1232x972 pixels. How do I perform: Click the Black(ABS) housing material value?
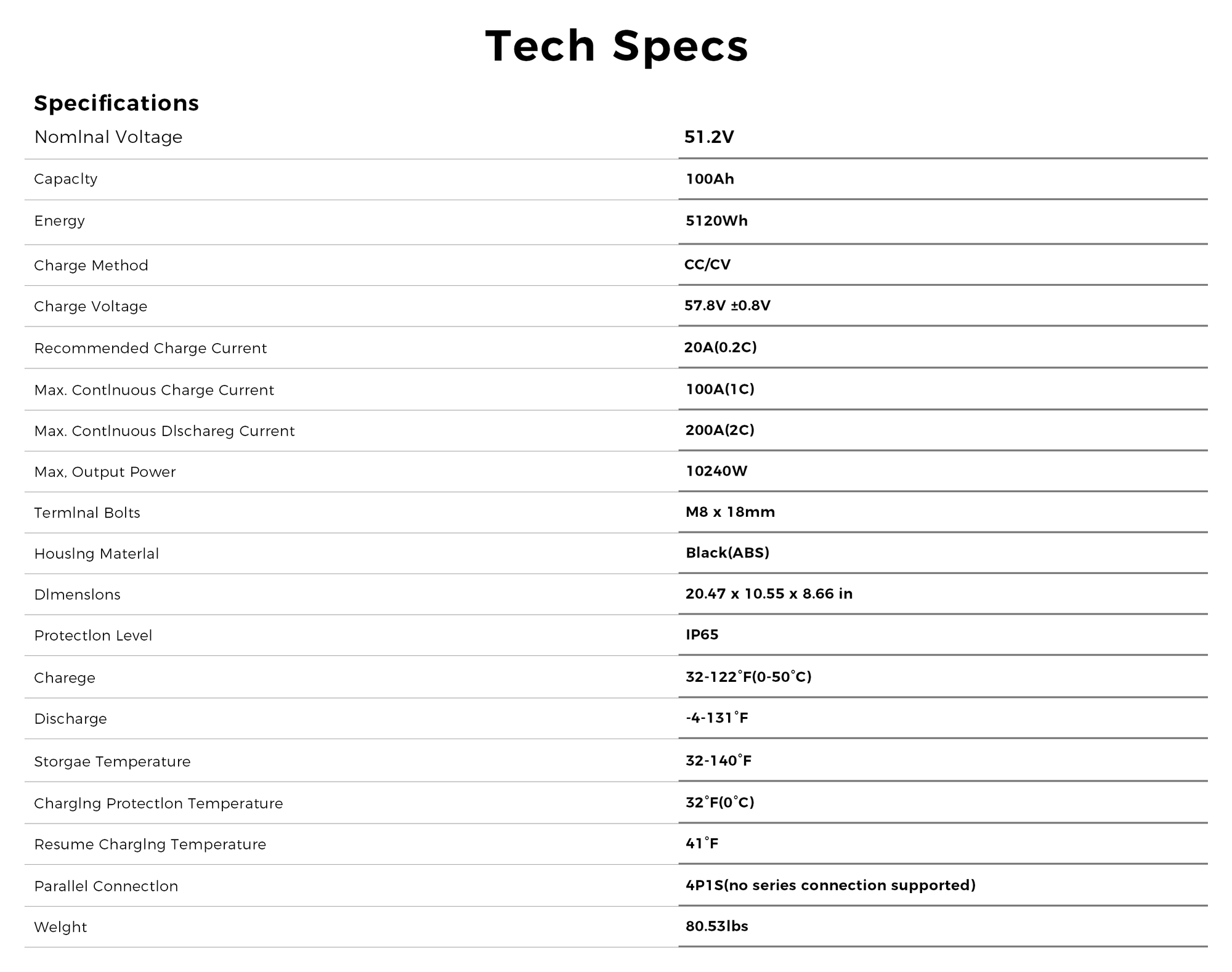tap(727, 553)
